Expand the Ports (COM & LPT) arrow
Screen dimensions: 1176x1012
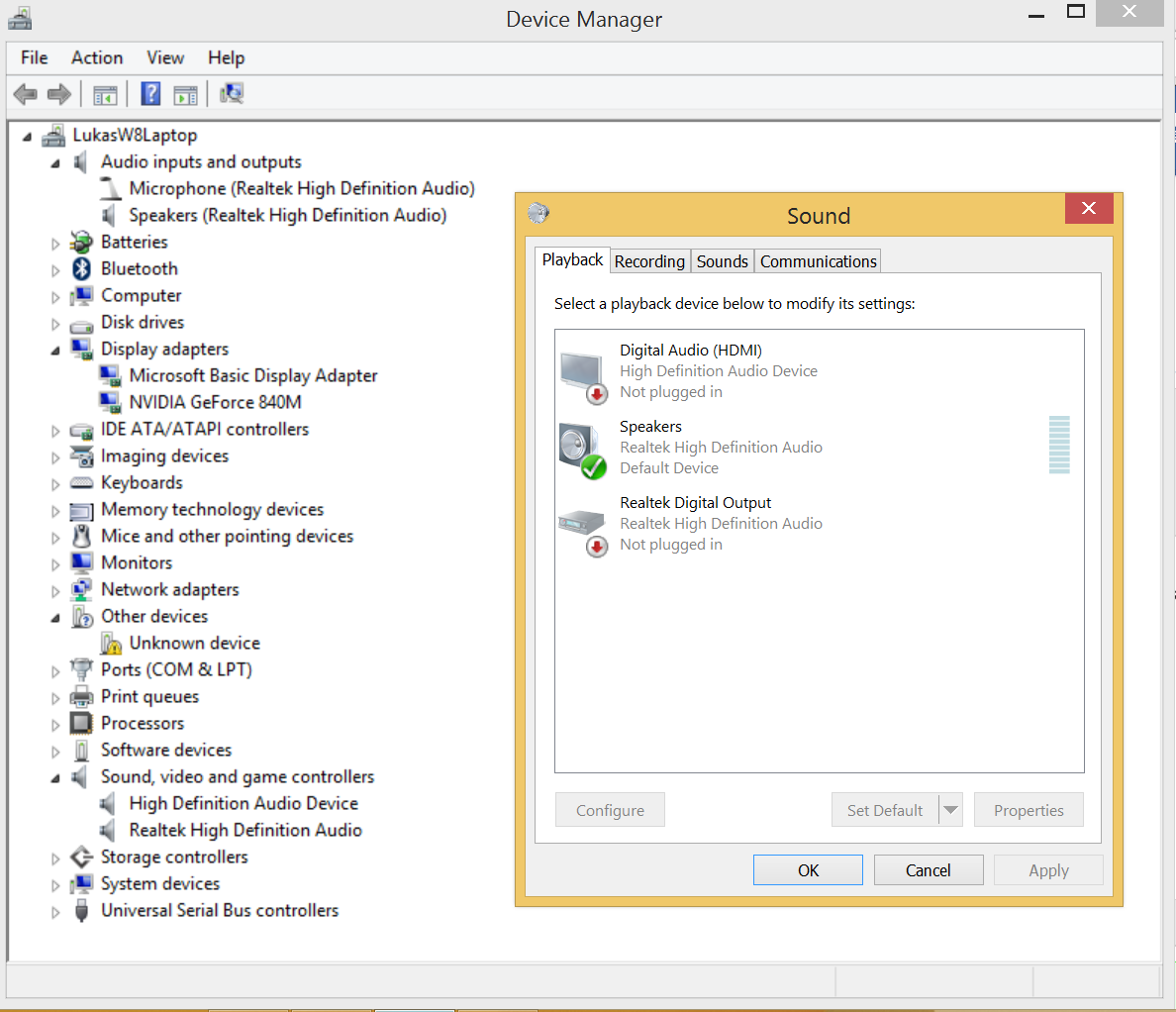click(x=54, y=670)
